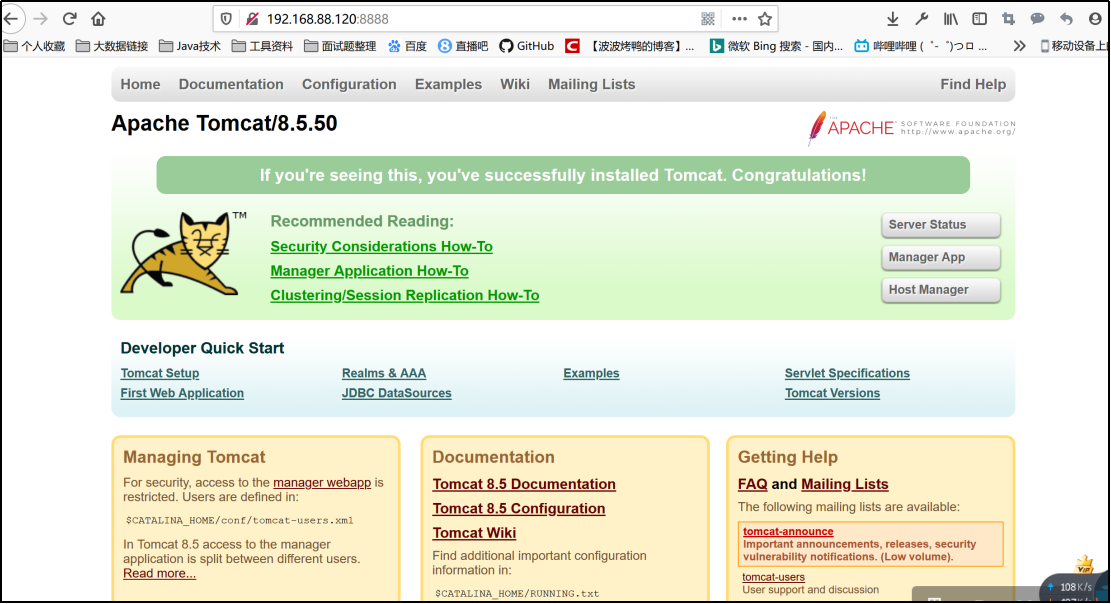Open the Servlet Specifications link
The height and width of the screenshot is (604, 1111).
click(847, 374)
